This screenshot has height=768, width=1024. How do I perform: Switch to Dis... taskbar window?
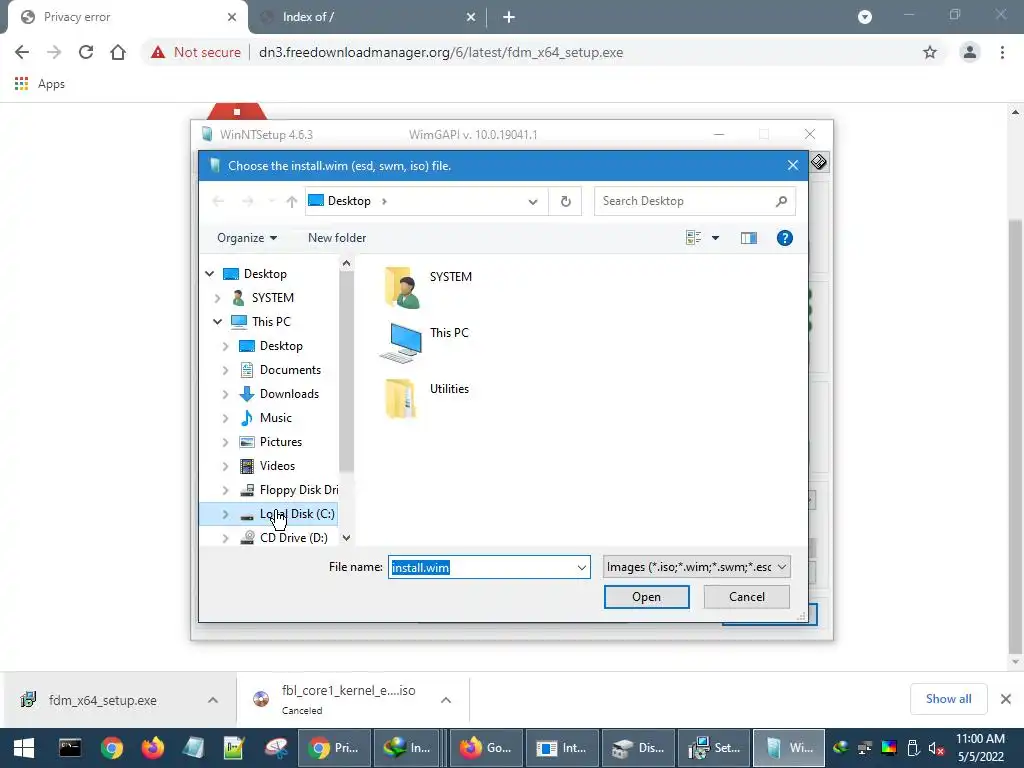click(x=638, y=748)
